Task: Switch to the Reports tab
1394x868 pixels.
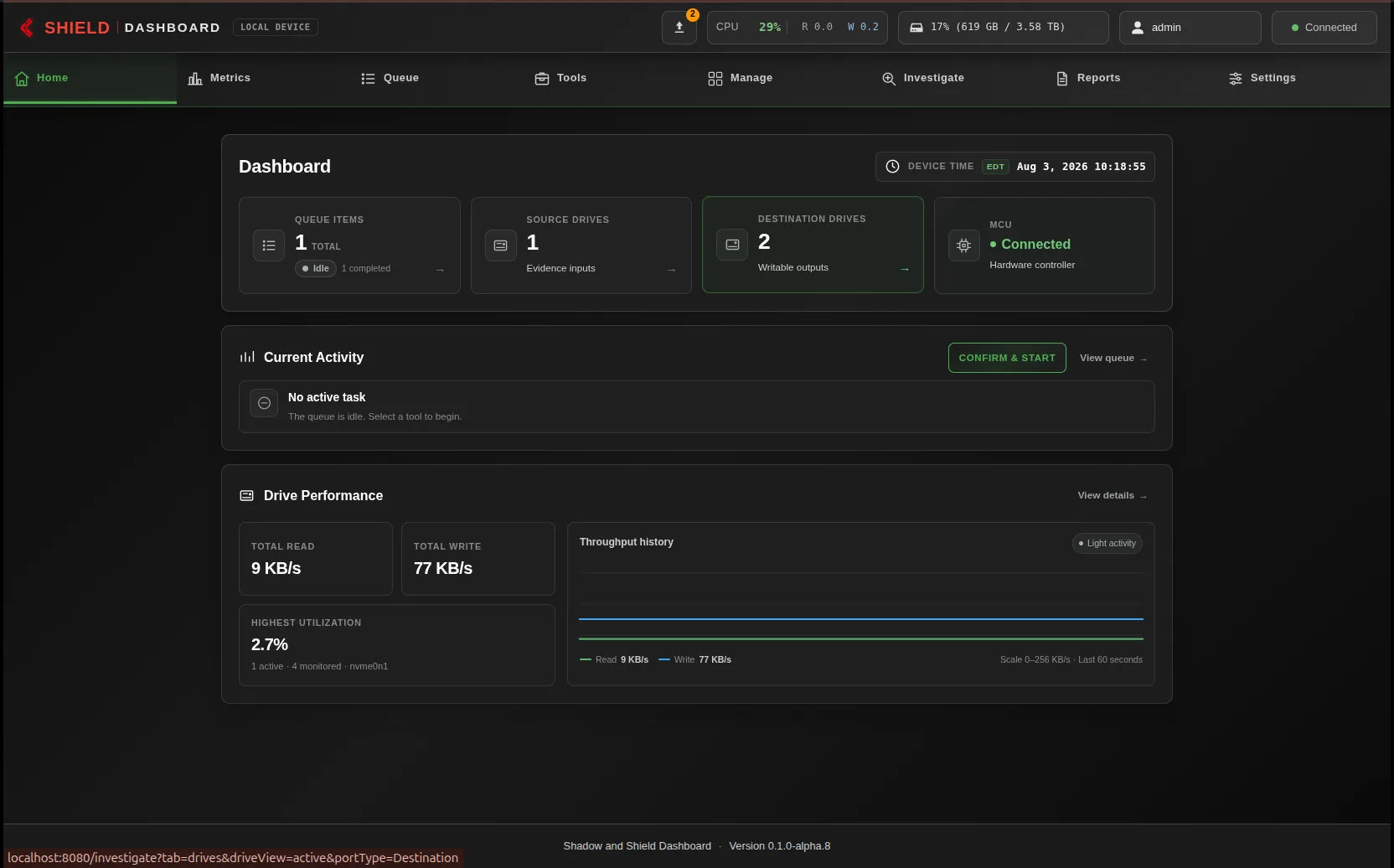Action: tap(1130, 78)
